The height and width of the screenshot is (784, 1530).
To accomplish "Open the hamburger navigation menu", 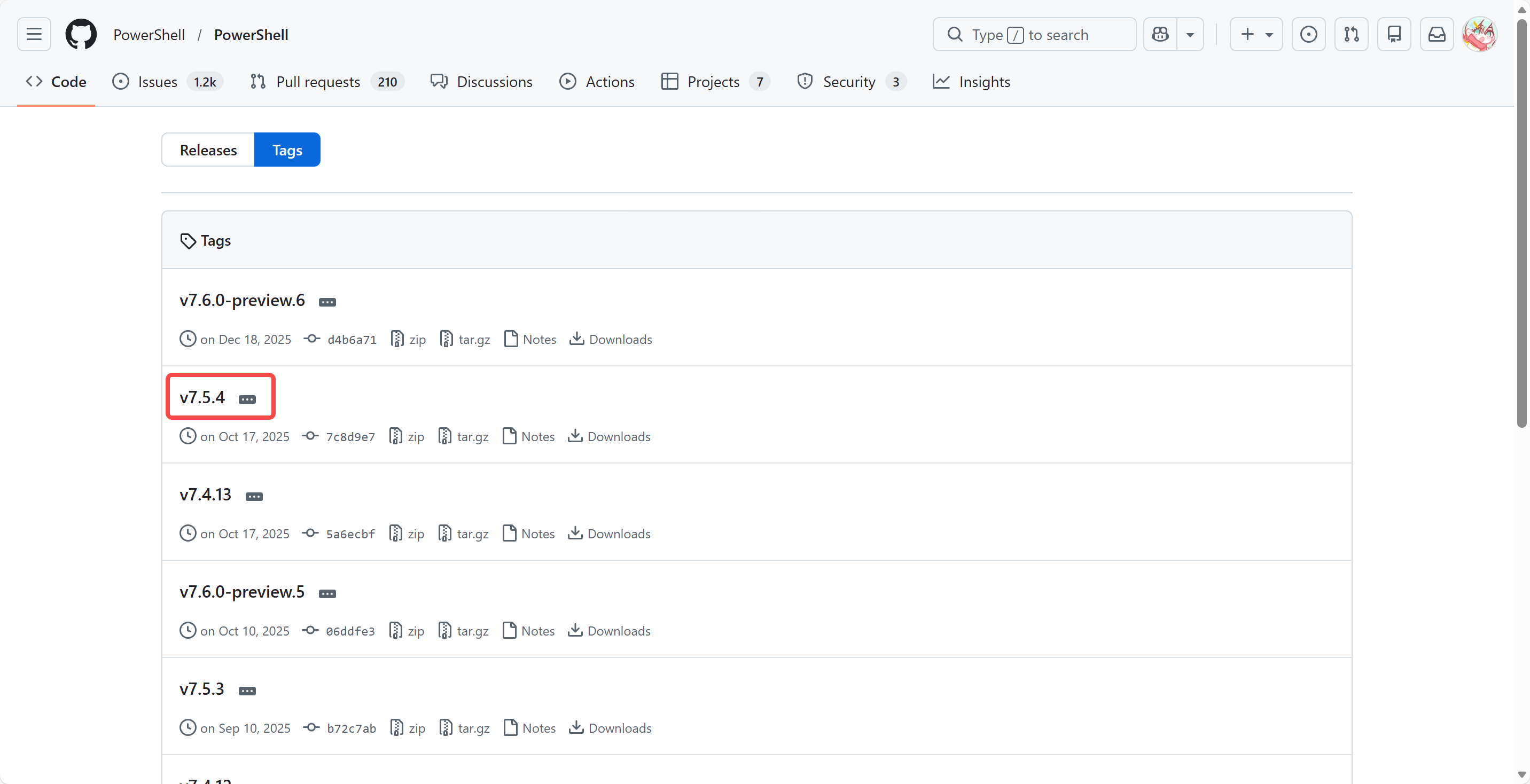I will (34, 35).
